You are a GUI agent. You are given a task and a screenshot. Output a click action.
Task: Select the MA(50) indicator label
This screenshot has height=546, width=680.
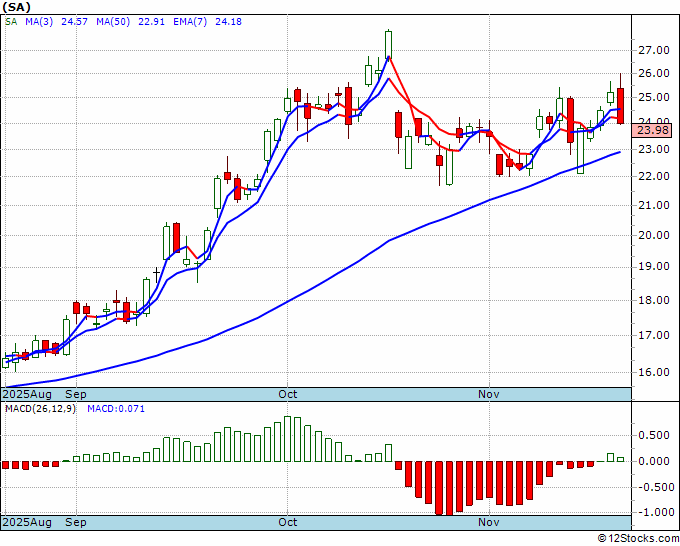(113, 22)
